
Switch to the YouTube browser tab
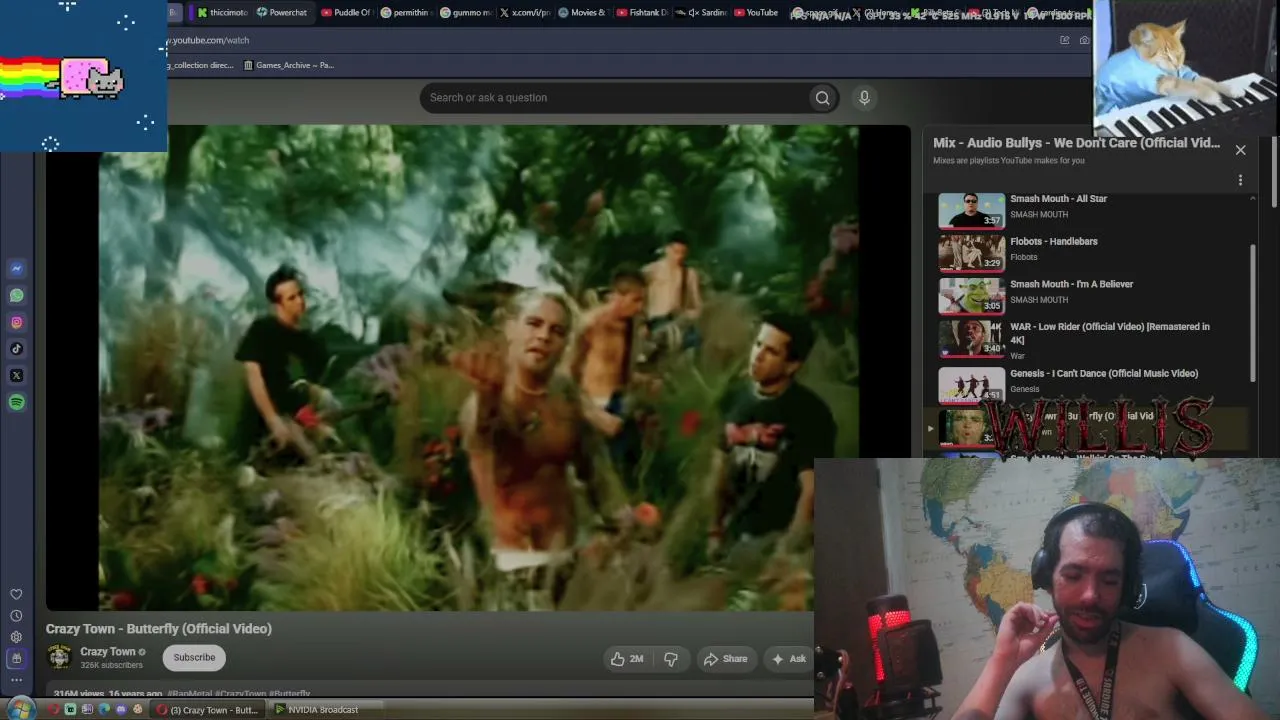(x=756, y=13)
